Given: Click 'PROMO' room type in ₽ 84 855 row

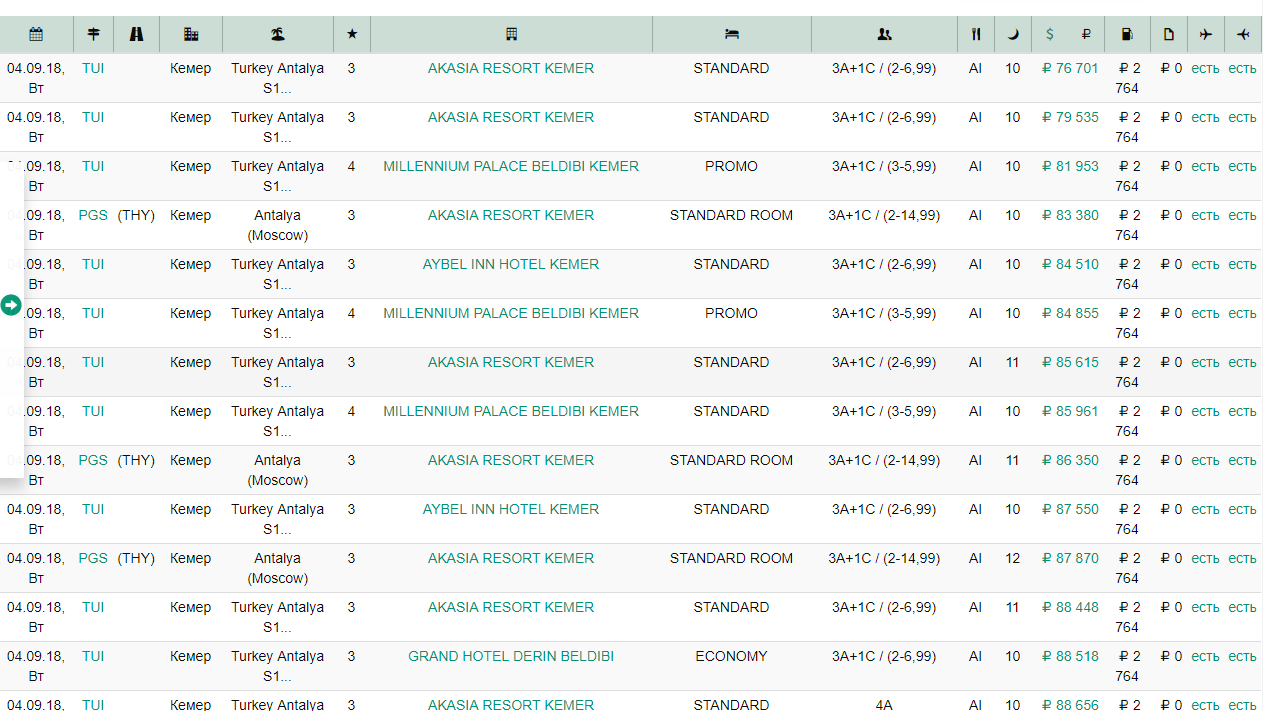Looking at the screenshot, I should click(x=731, y=313).
